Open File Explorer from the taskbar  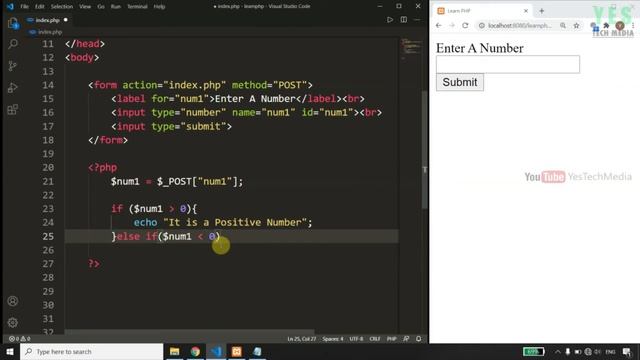point(175,351)
